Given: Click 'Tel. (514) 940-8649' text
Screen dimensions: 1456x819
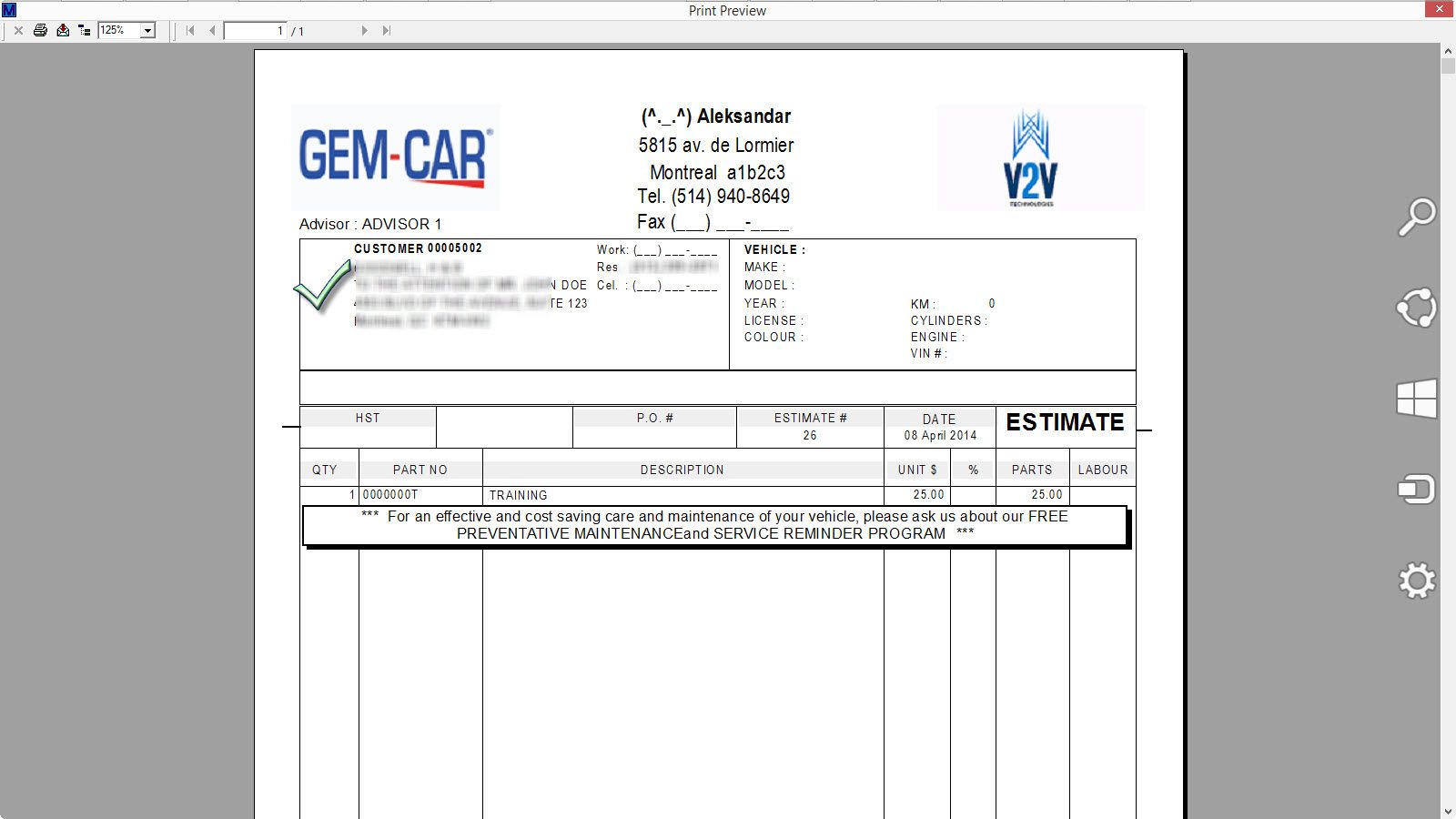Looking at the screenshot, I should 713,196.
